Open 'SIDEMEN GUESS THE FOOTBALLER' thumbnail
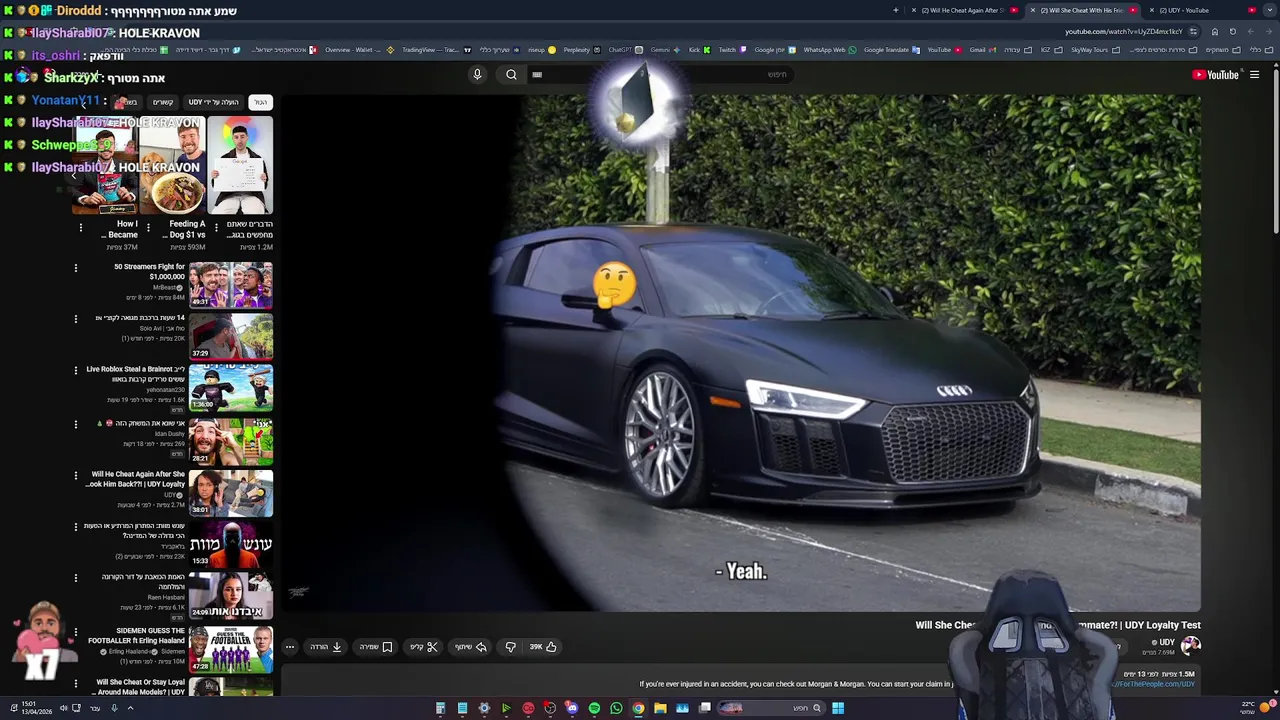The image size is (1280, 720). [231, 648]
